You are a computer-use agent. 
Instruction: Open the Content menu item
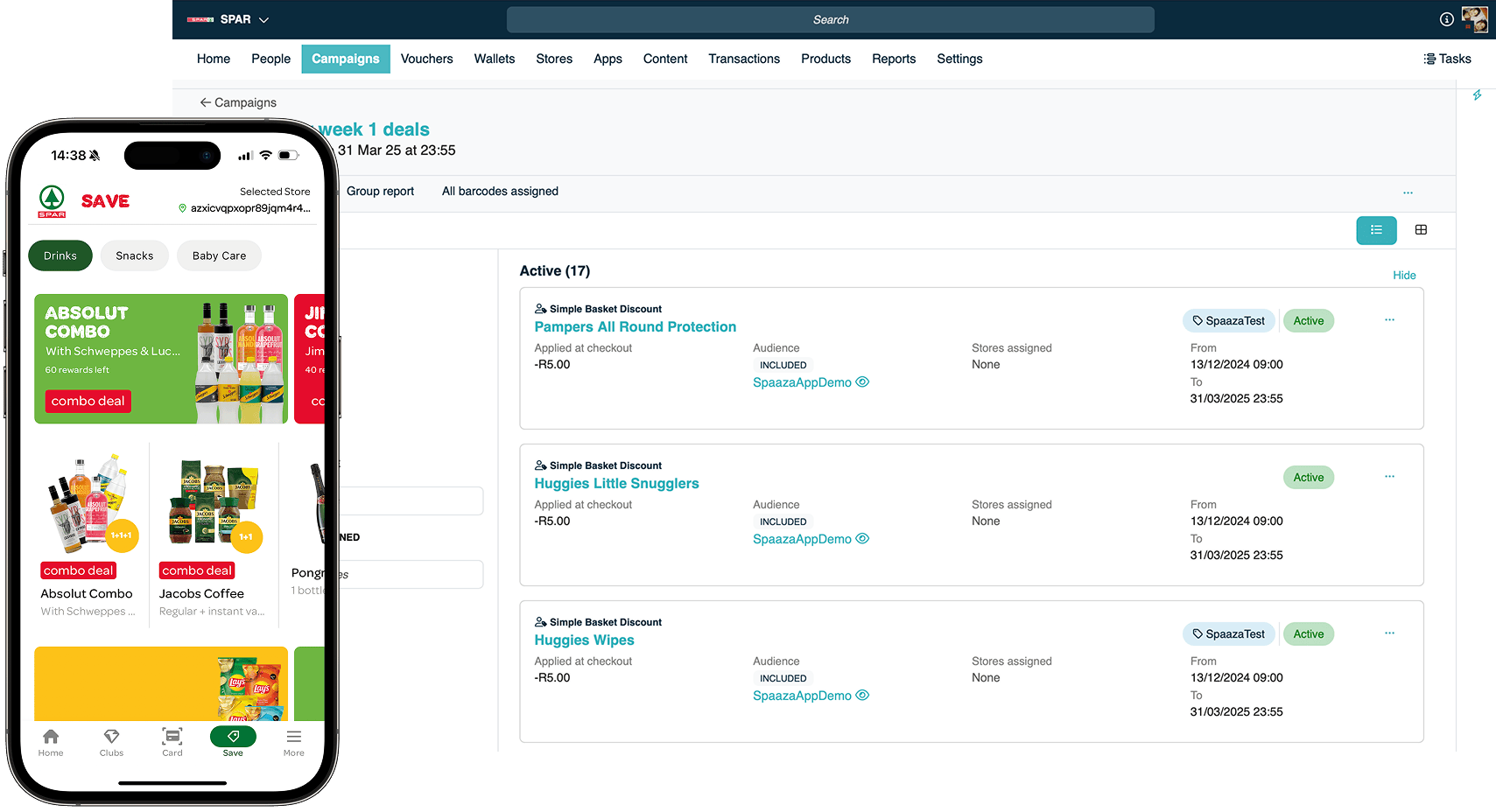point(665,59)
